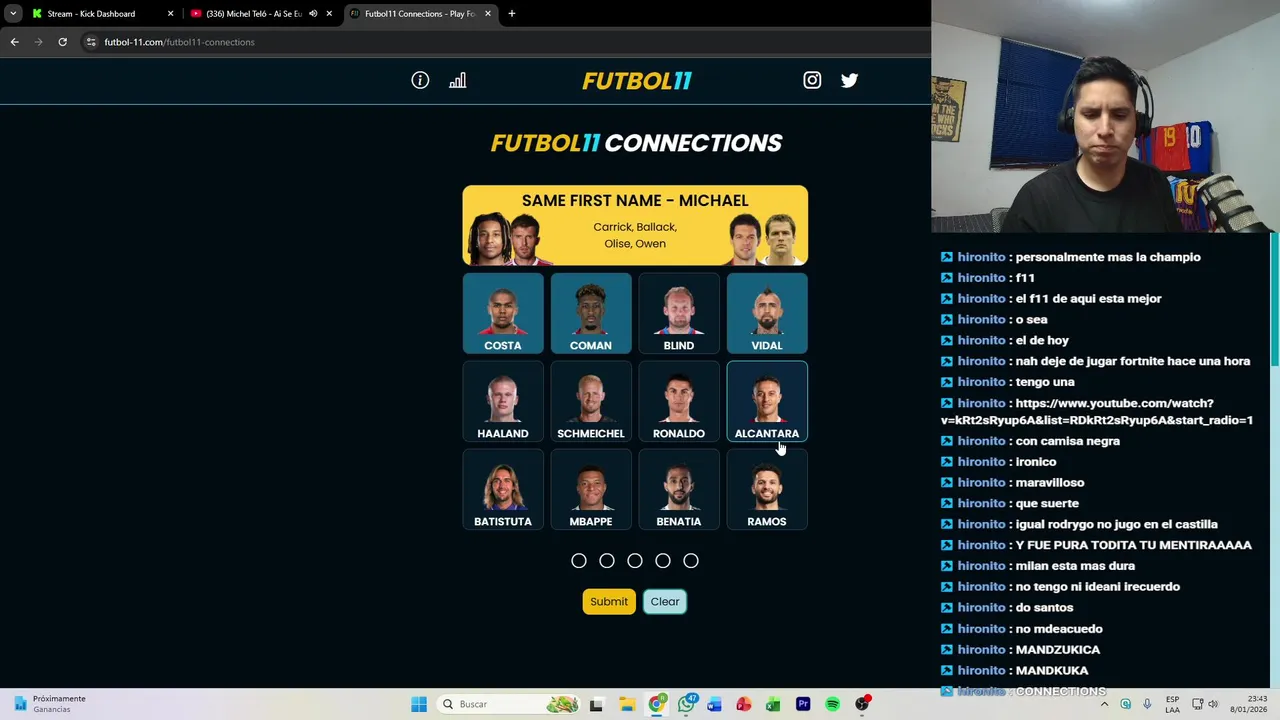This screenshot has width=1280, height=720.
Task: Open the Próximamente Ganancias widget
Action: click(50, 704)
